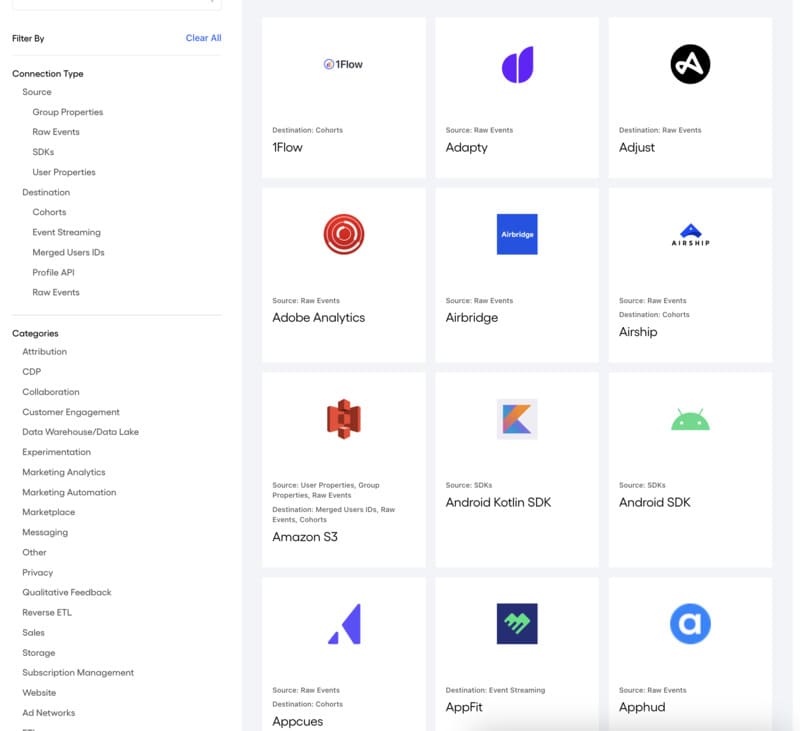
Task: Click the blue Airbridge logo
Action: 517,234
